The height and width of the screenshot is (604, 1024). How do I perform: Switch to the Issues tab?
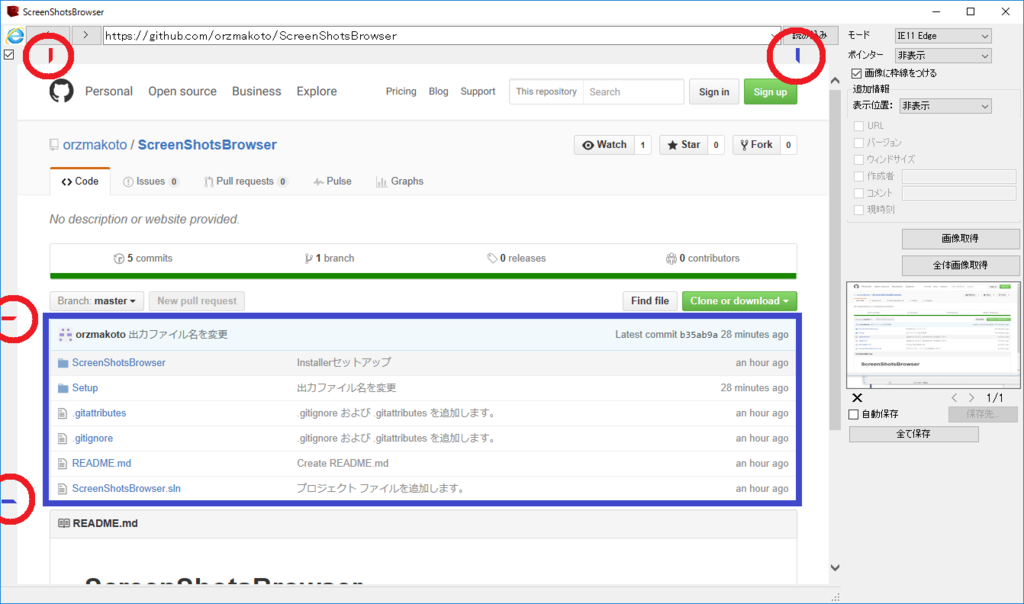tap(151, 182)
